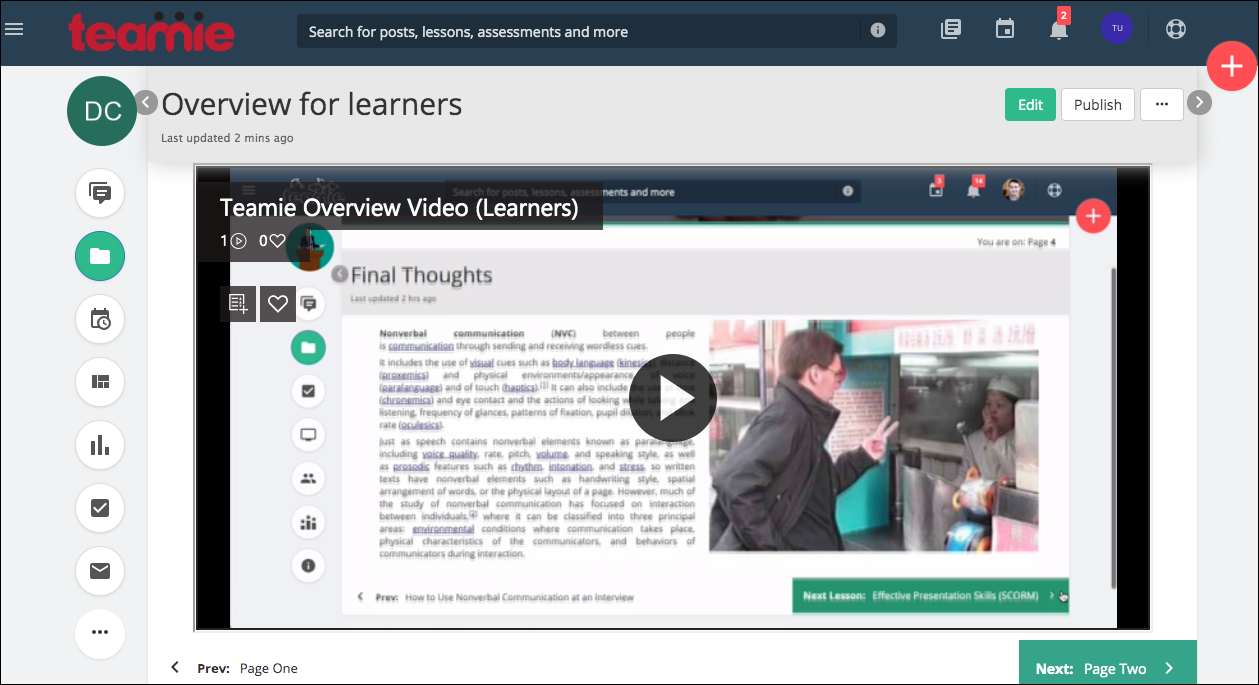
Task: Open the dashboard layout sidebar icon
Action: (x=100, y=382)
